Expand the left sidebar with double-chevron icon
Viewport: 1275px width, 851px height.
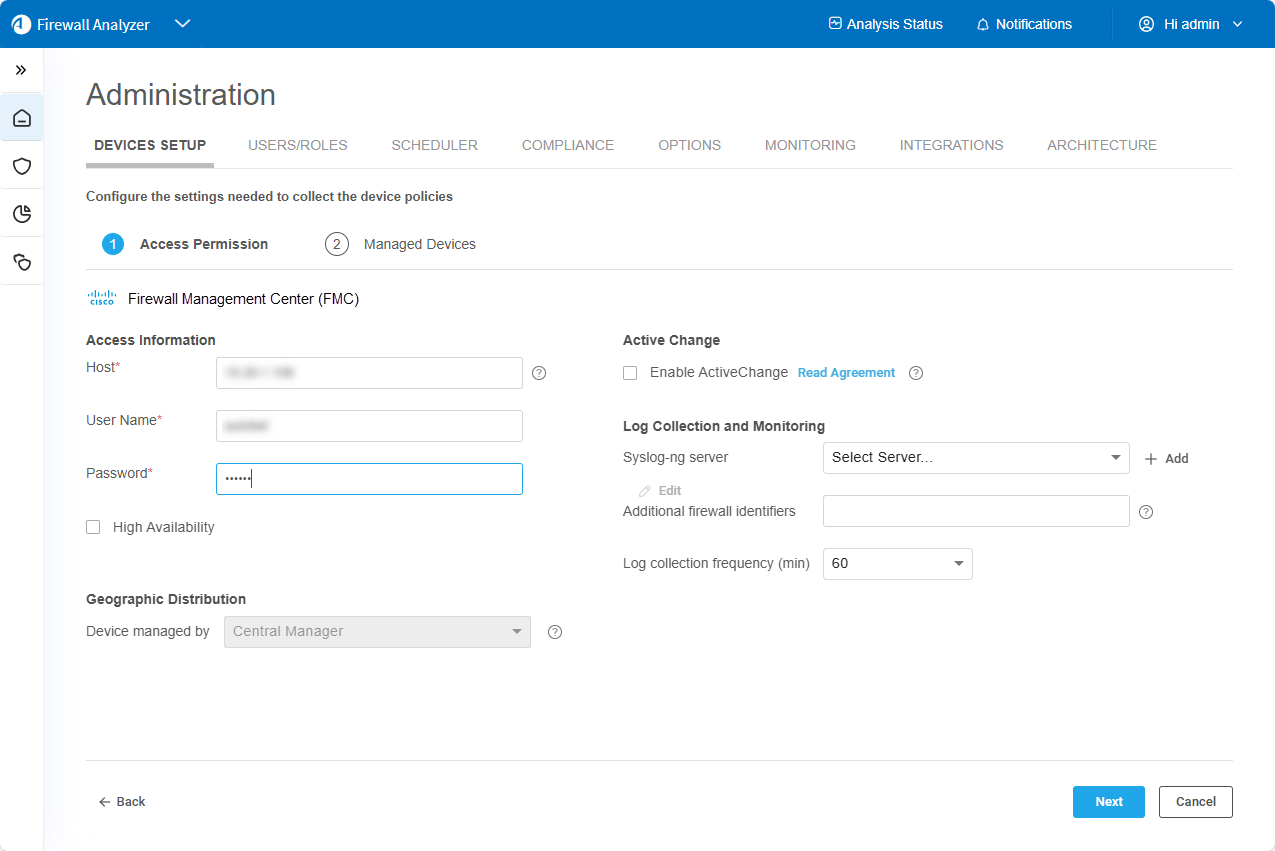(21, 70)
